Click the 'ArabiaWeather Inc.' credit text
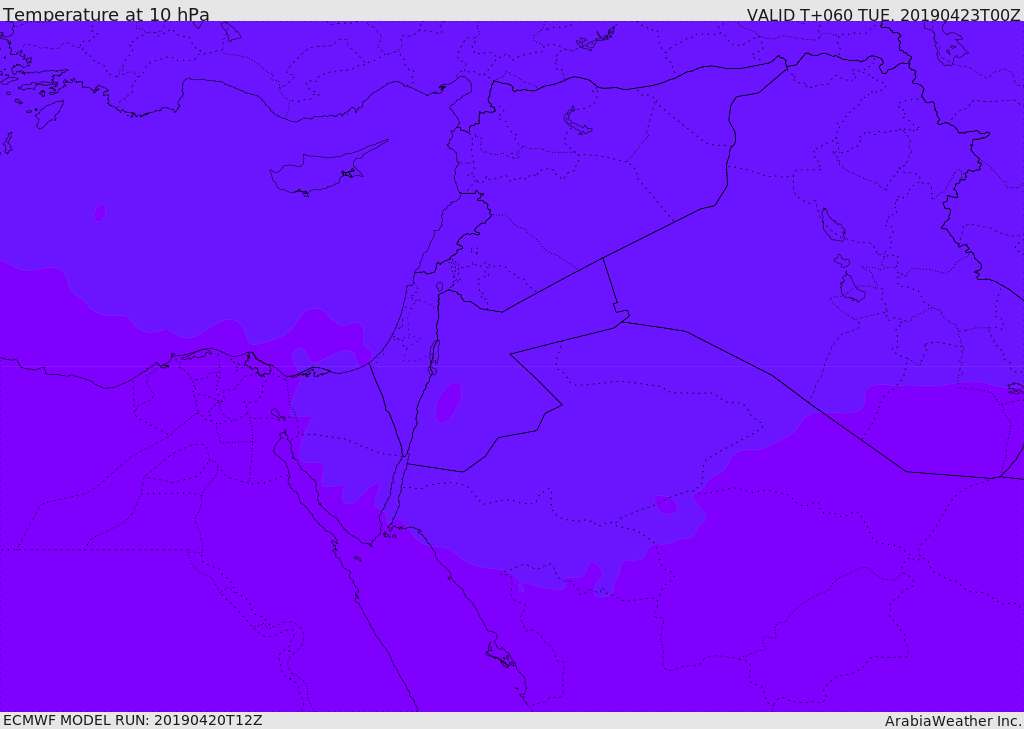 coord(953,721)
